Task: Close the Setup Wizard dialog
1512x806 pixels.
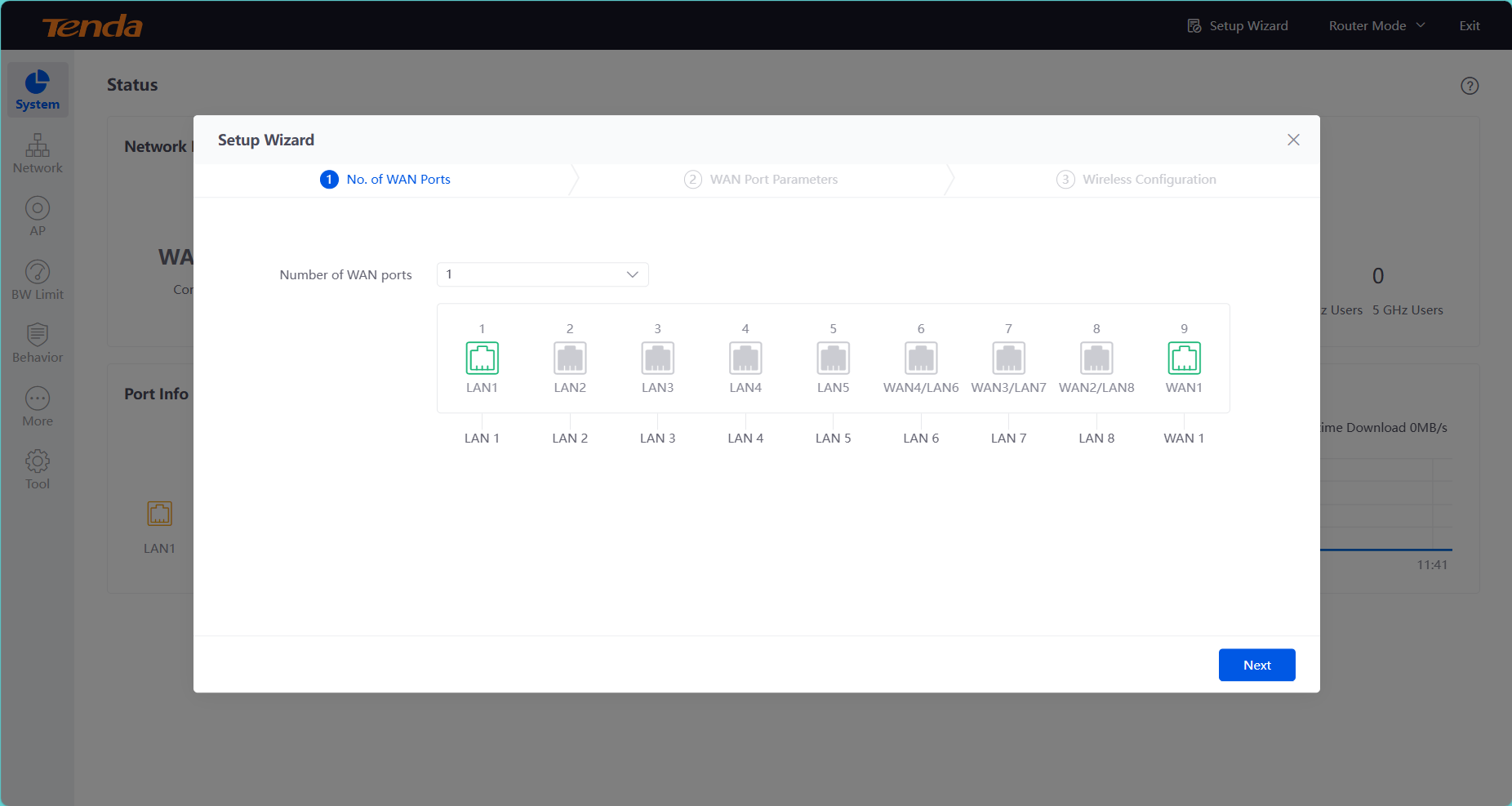Action: point(1293,140)
